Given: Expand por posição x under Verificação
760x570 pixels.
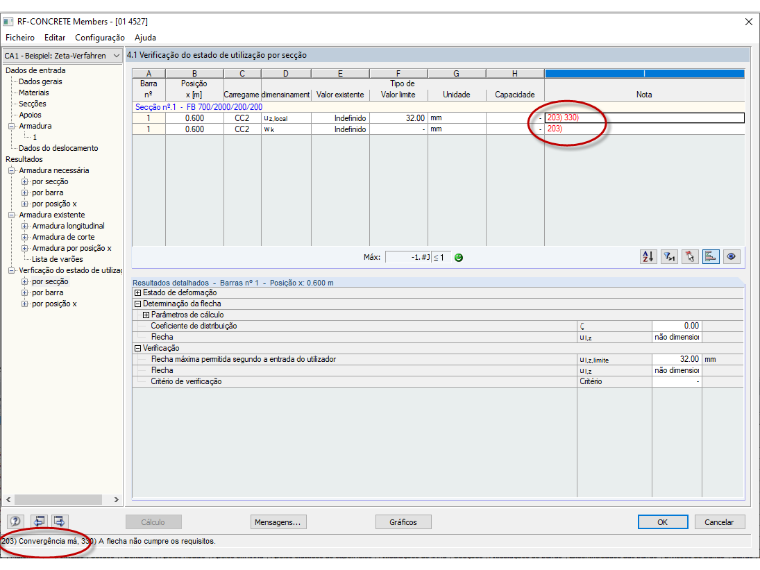Looking at the screenshot, I should [25, 304].
